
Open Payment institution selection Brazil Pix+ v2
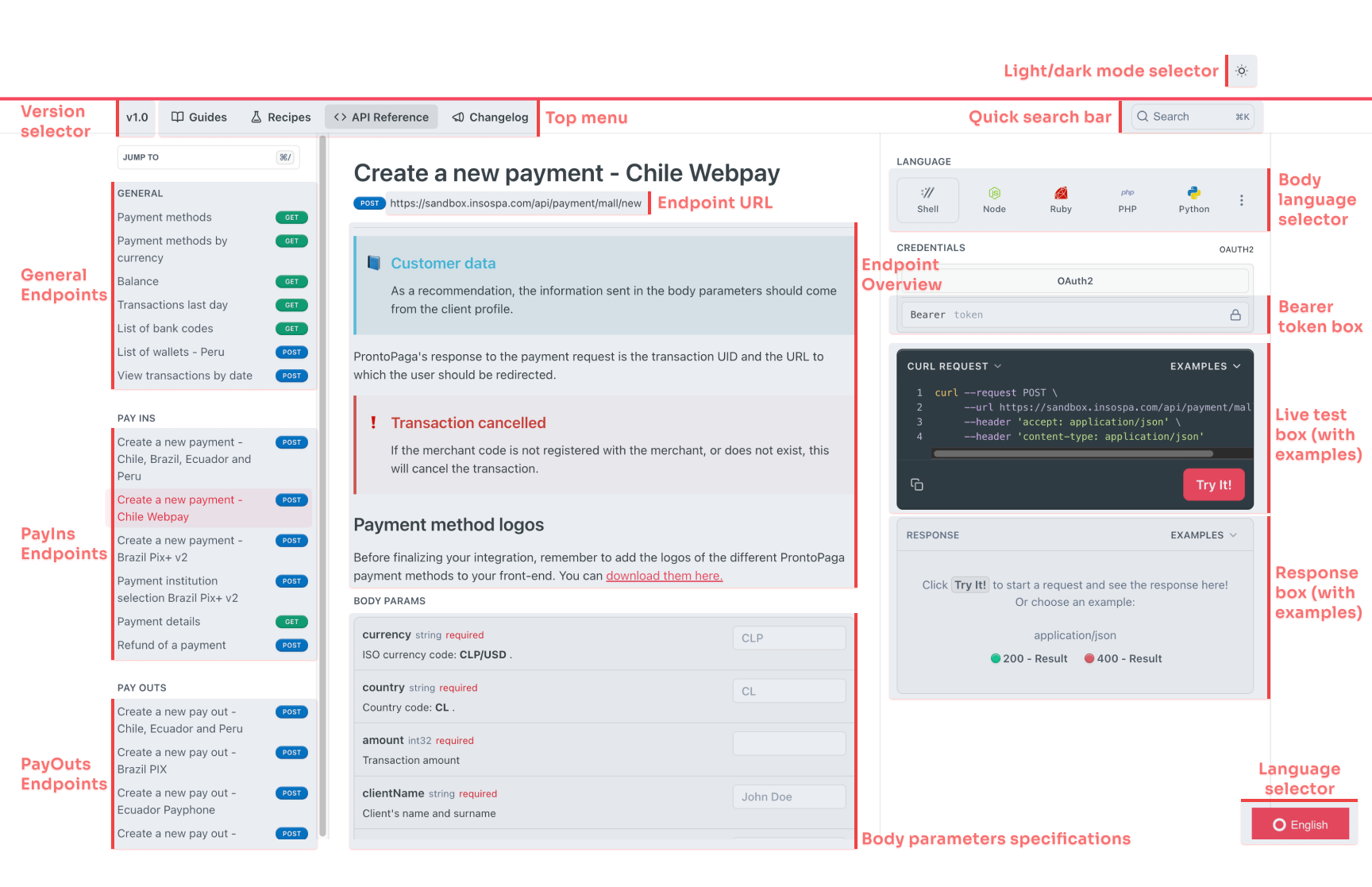point(213,589)
